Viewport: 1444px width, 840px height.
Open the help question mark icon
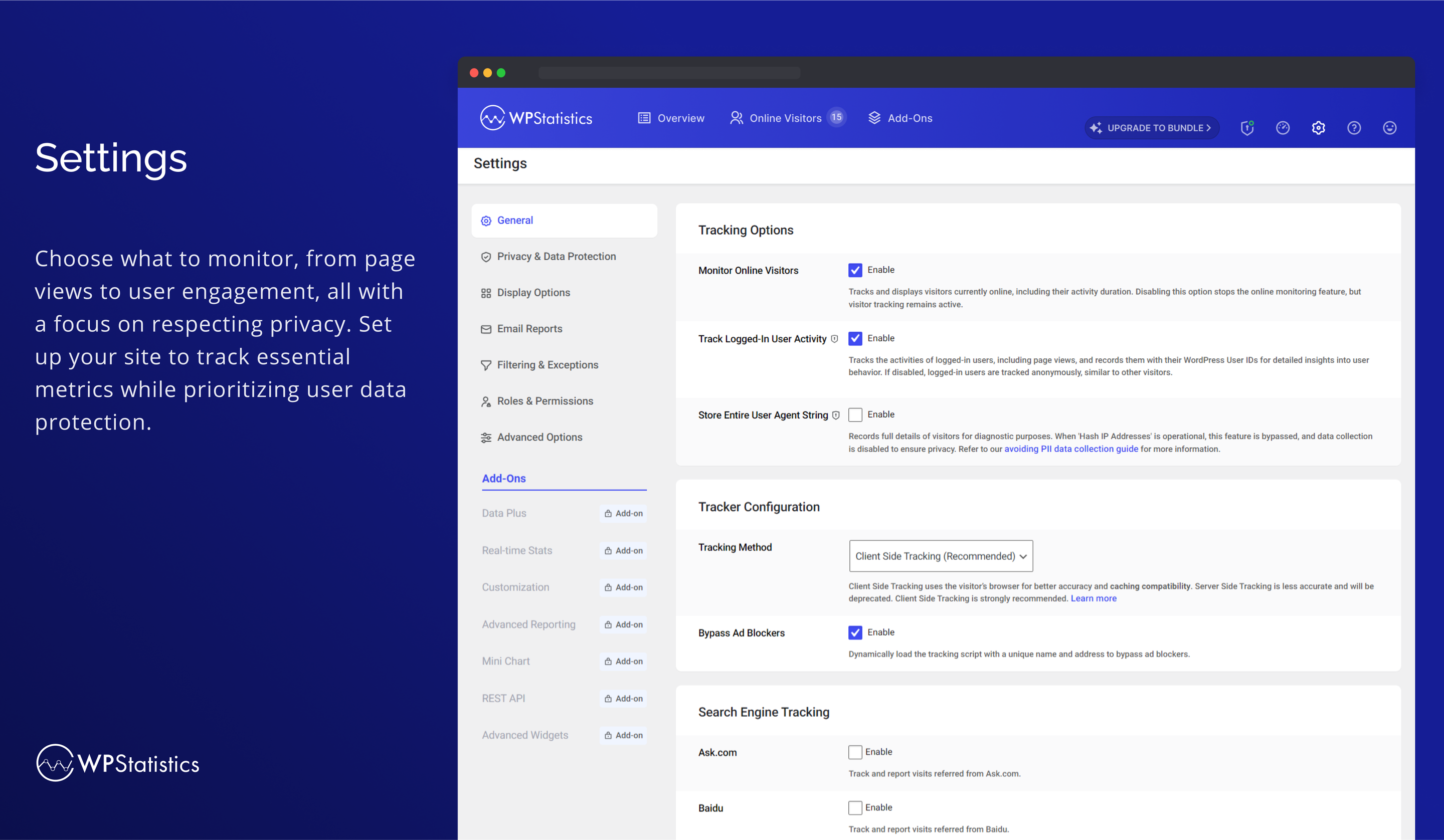tap(1354, 128)
